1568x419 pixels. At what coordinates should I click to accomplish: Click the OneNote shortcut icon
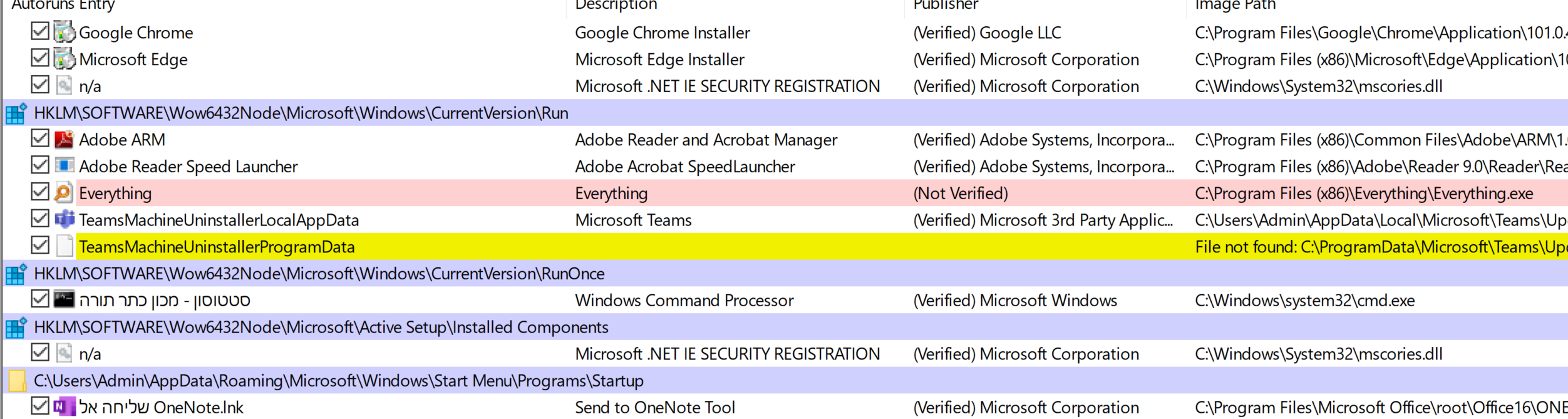64,407
